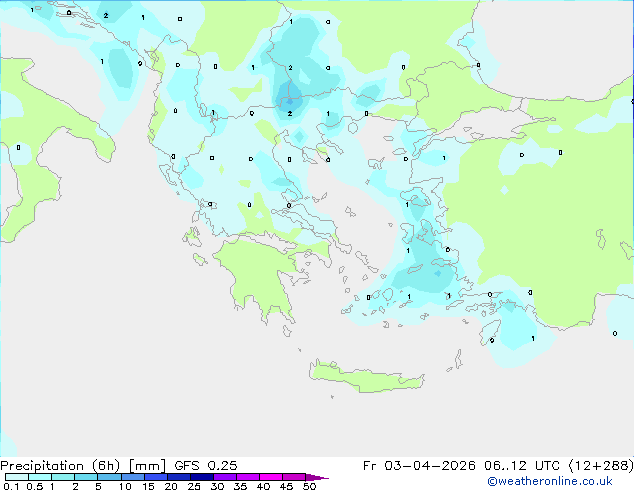Click the "50" legend scale label

[x=309, y=486]
